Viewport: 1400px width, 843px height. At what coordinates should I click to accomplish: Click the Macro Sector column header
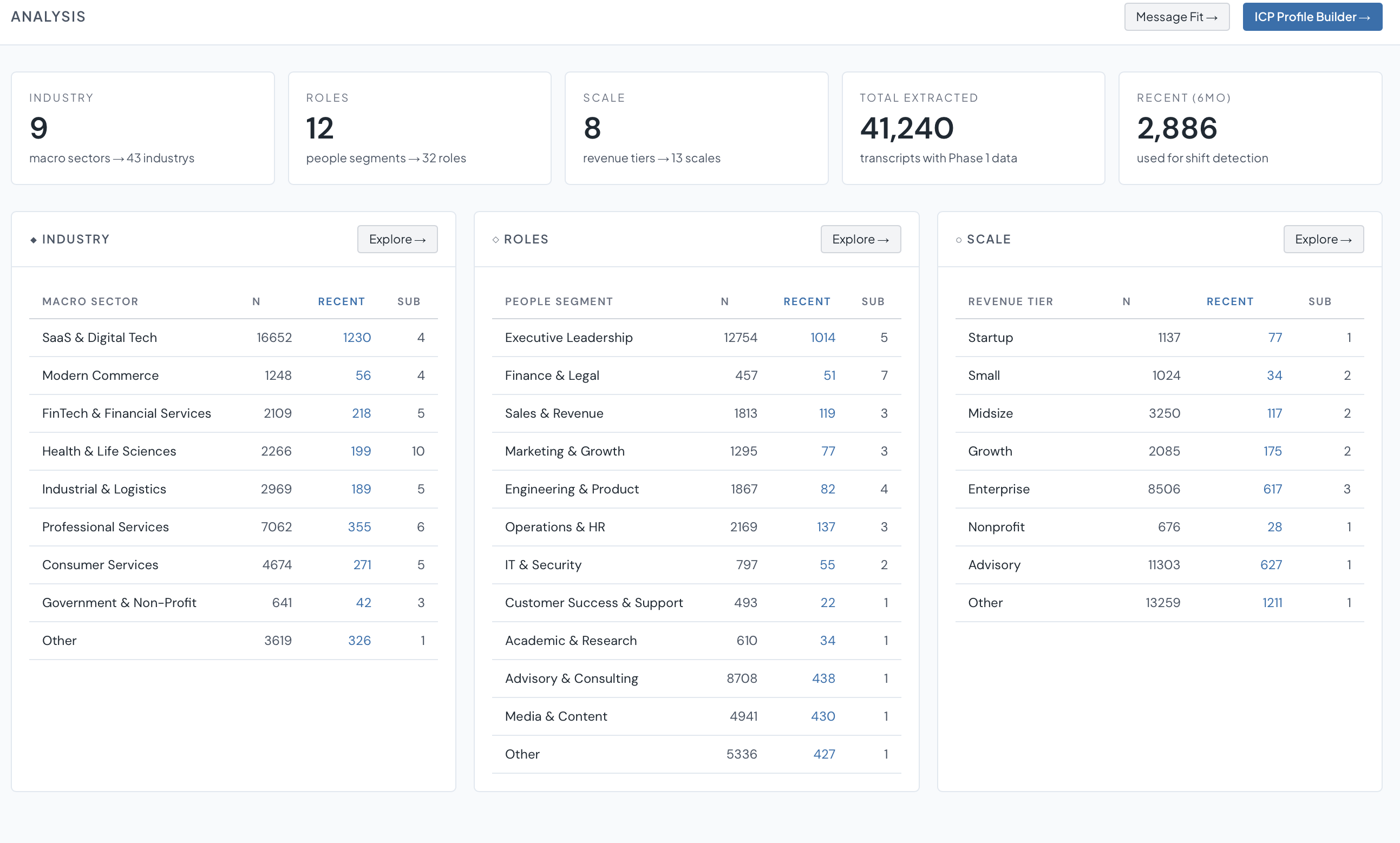[x=90, y=301]
